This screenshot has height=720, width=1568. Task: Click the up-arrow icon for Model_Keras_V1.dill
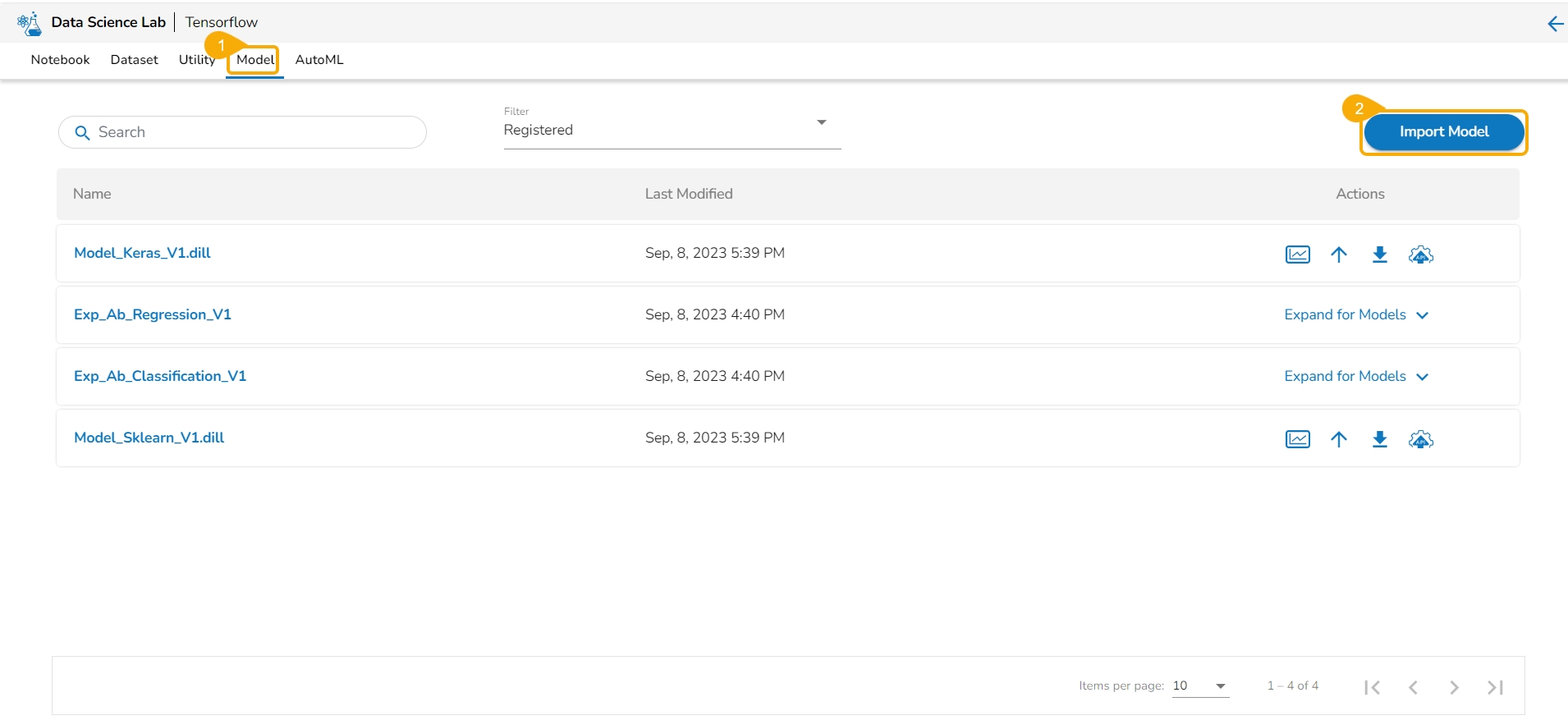tap(1339, 255)
